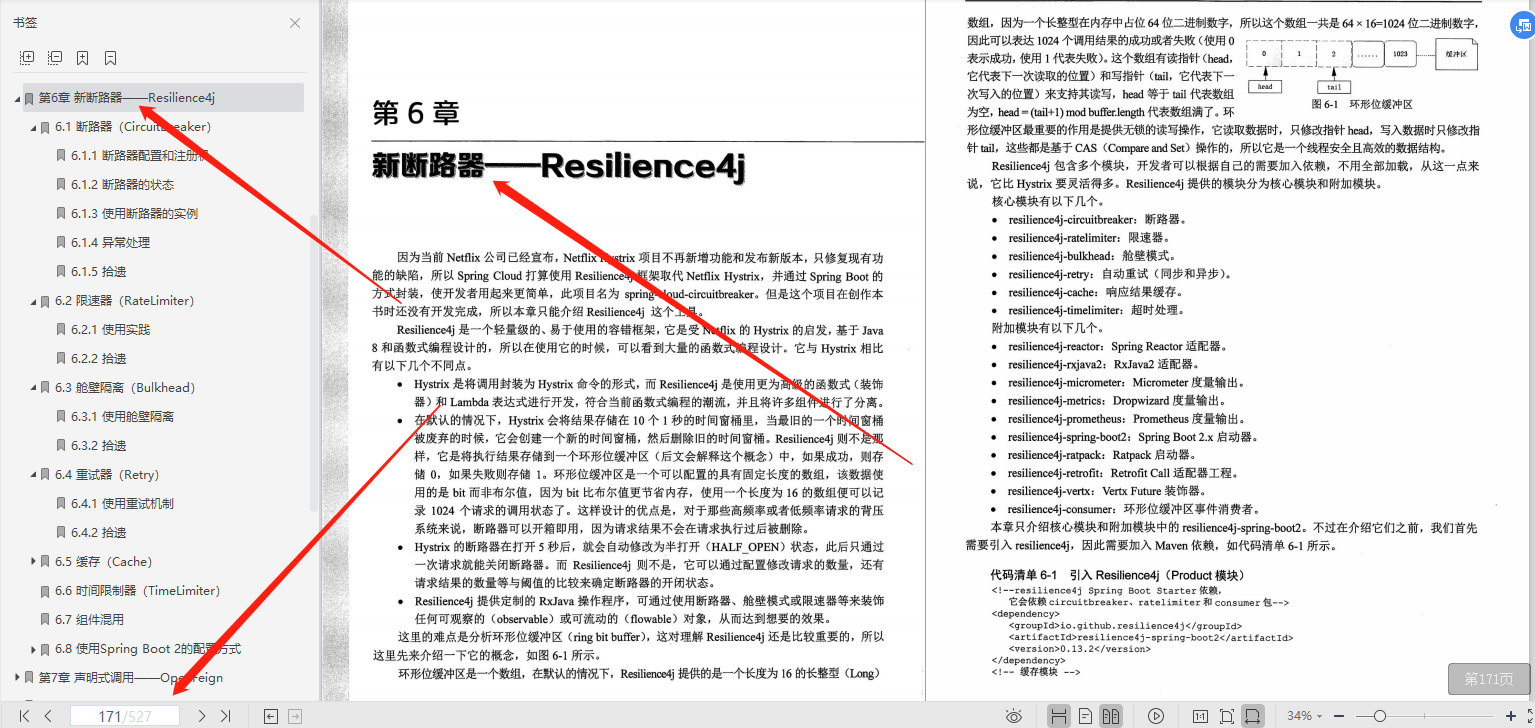Click the zoom slider handle
The height and width of the screenshot is (728, 1535).
[x=1380, y=716]
